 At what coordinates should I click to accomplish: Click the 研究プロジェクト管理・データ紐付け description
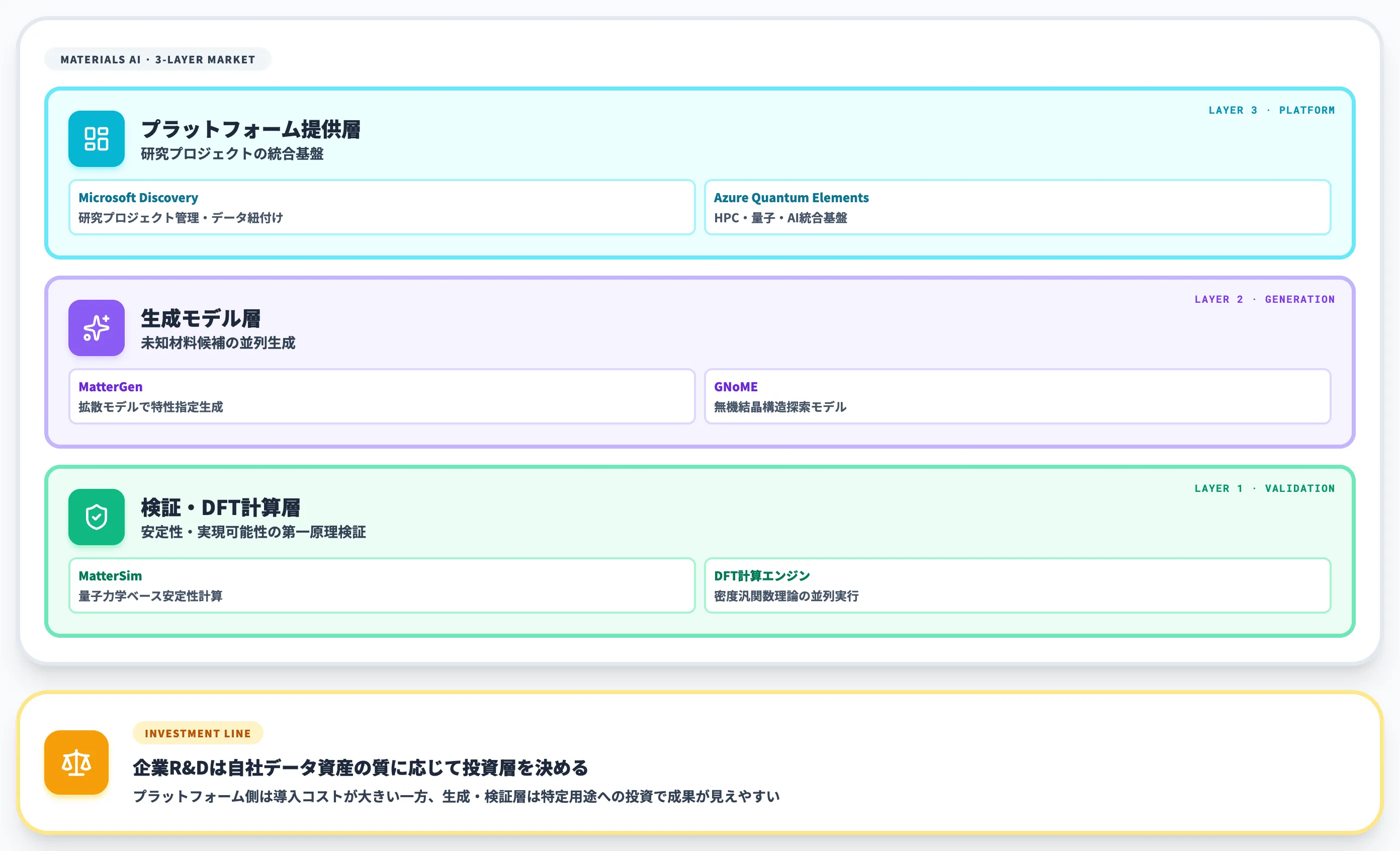[x=181, y=218]
